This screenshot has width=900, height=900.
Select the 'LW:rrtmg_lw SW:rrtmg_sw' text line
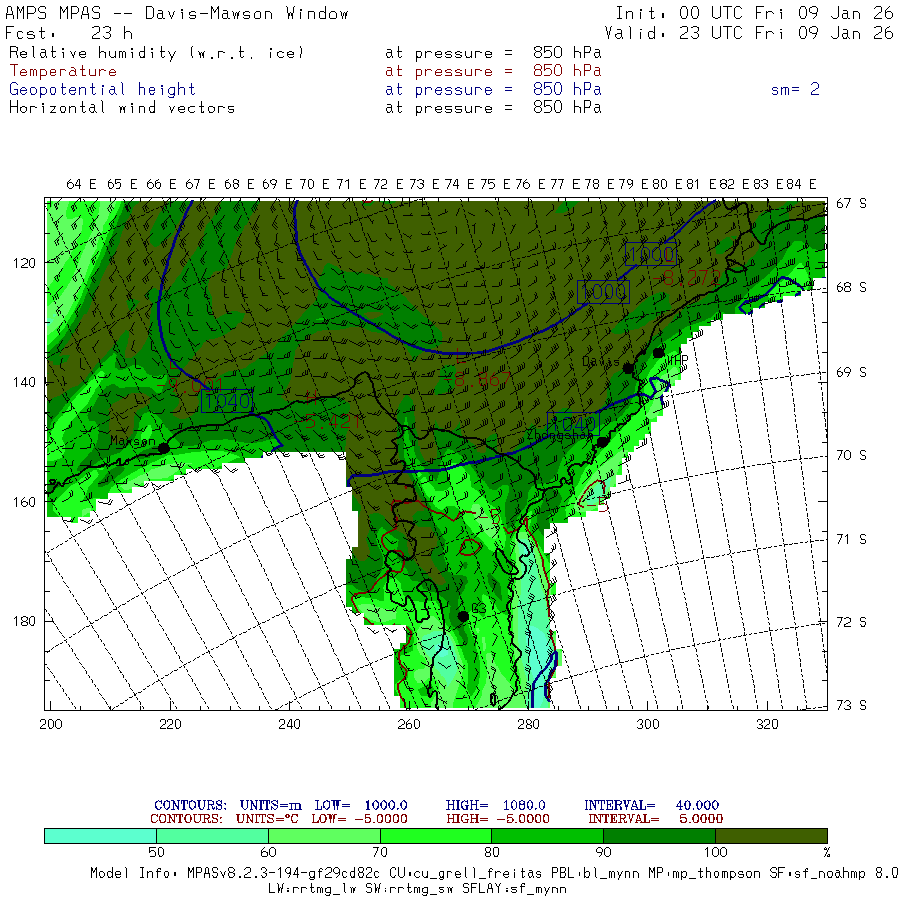417,889
